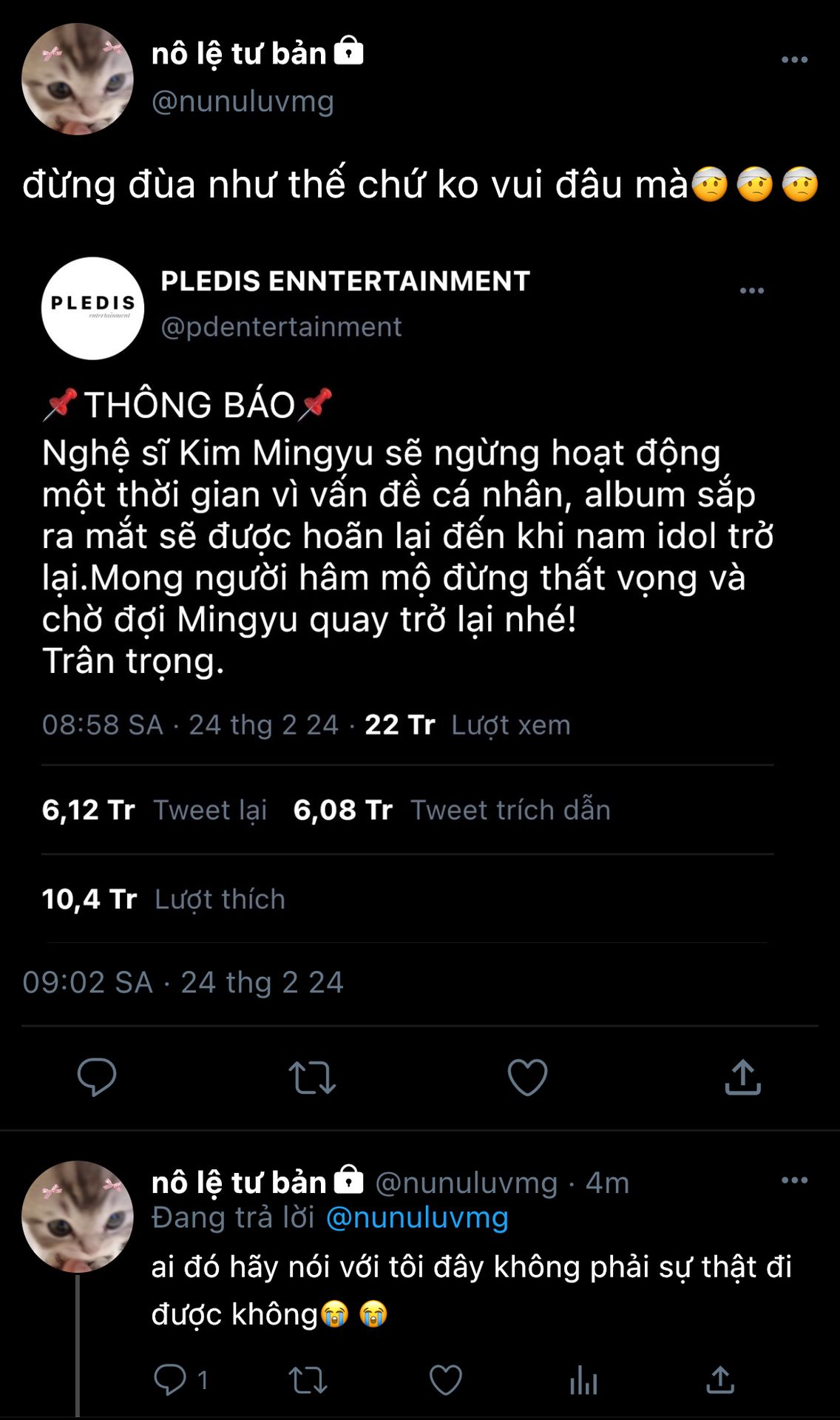The height and width of the screenshot is (1420, 840).
Task: View the 10,4 Tr Lượt thích list
Action: [x=163, y=899]
